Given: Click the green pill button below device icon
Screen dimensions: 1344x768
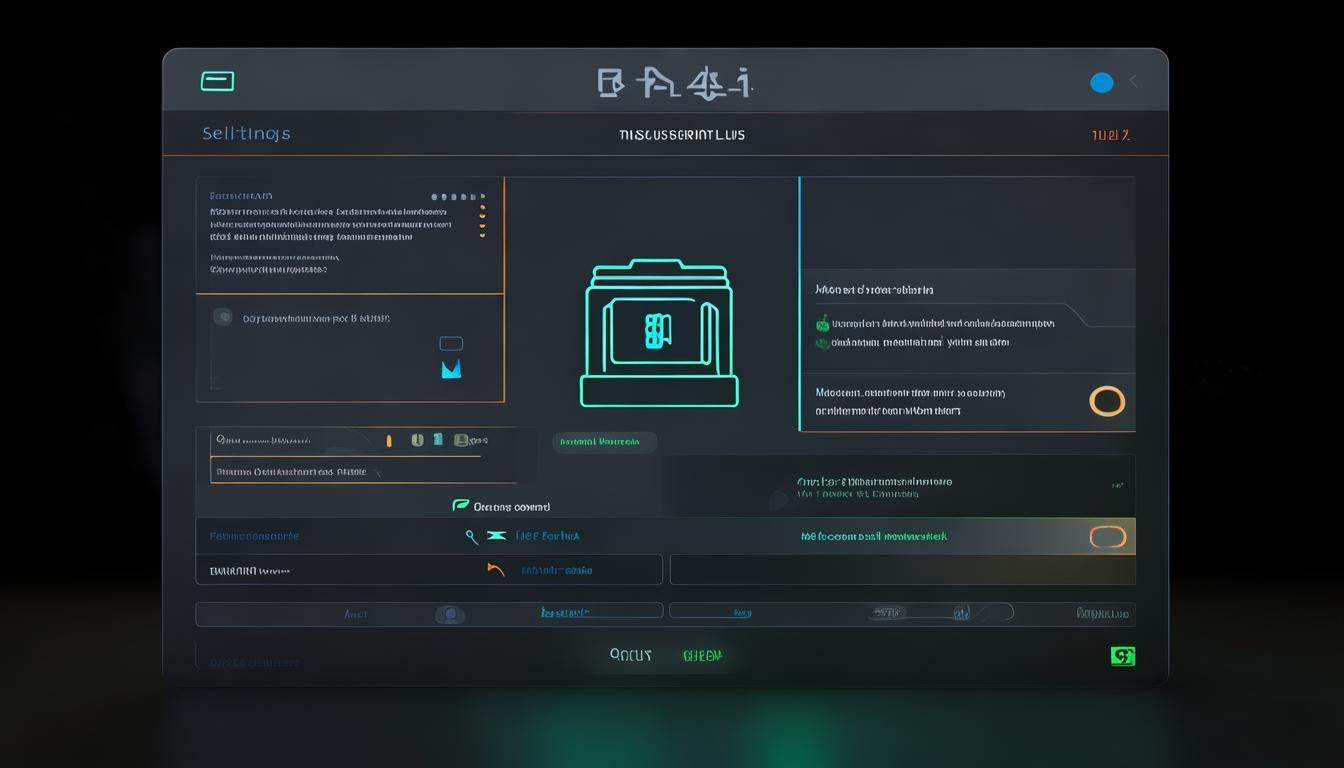Looking at the screenshot, I should pyautogui.click(x=604, y=442).
